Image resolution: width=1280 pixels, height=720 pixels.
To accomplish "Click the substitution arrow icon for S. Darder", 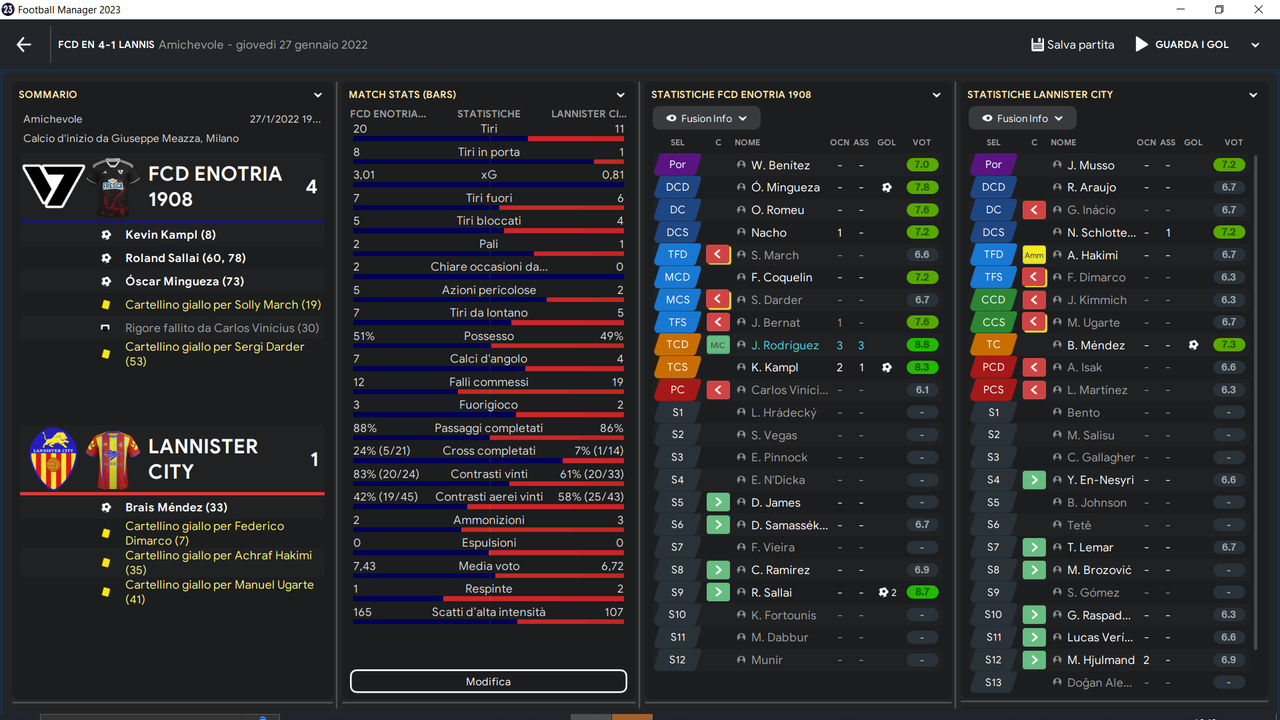I will click(x=718, y=300).
